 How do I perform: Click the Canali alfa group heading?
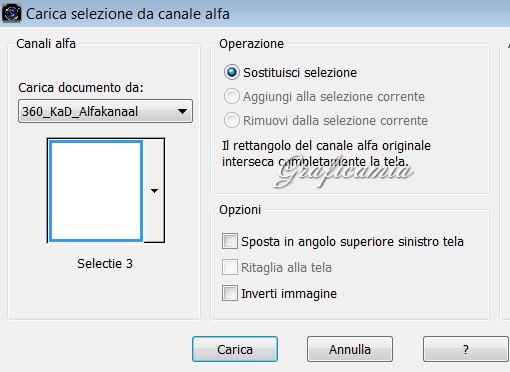pyautogui.click(x=46, y=44)
